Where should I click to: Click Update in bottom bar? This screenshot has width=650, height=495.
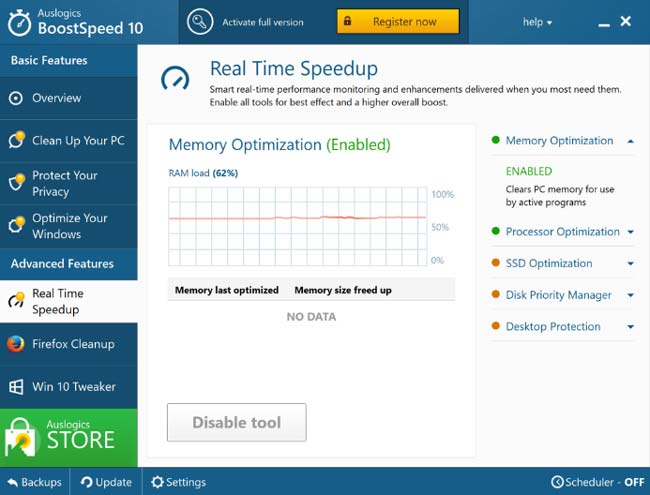point(106,482)
